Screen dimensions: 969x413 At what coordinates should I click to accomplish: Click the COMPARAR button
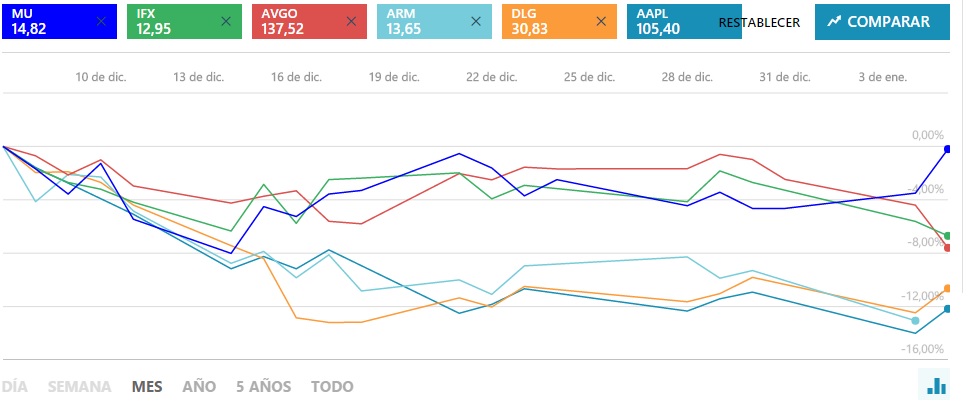[x=882, y=22]
